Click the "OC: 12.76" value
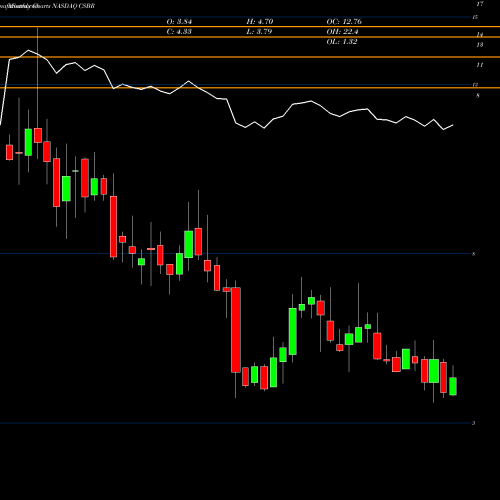Screen dimensions: 500x500 coord(344,22)
